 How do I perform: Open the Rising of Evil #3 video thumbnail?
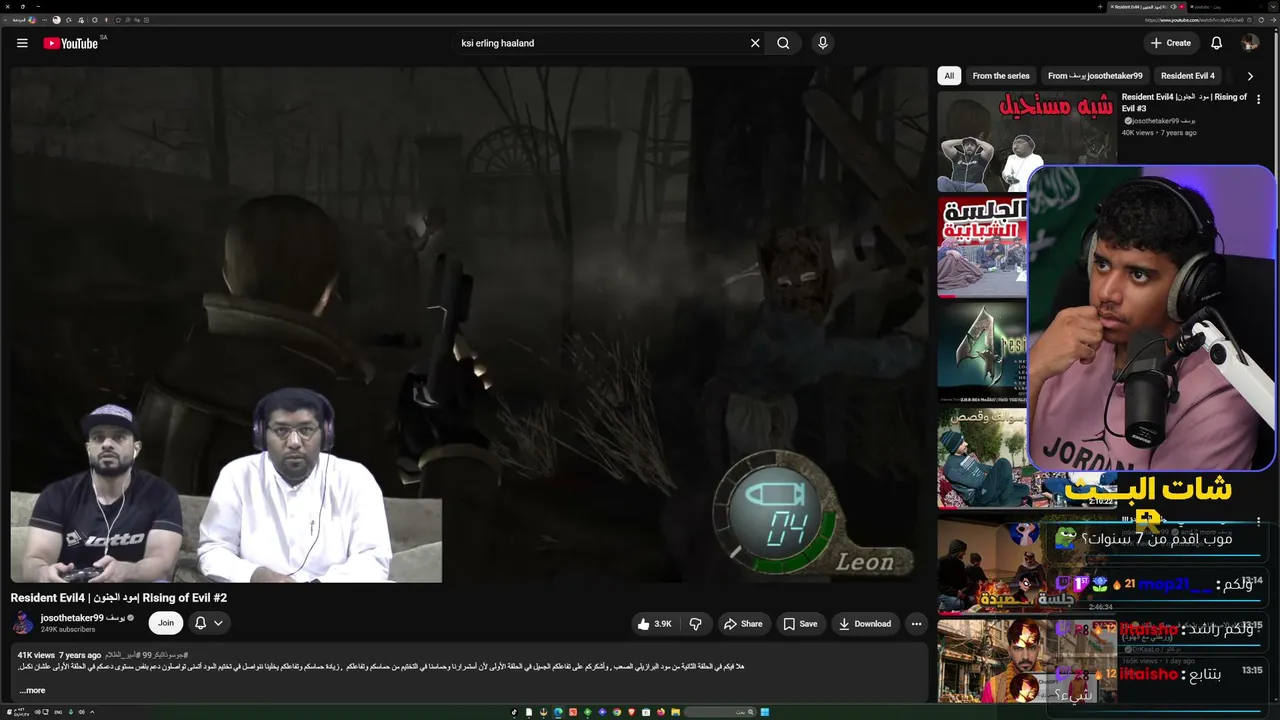[1027, 141]
